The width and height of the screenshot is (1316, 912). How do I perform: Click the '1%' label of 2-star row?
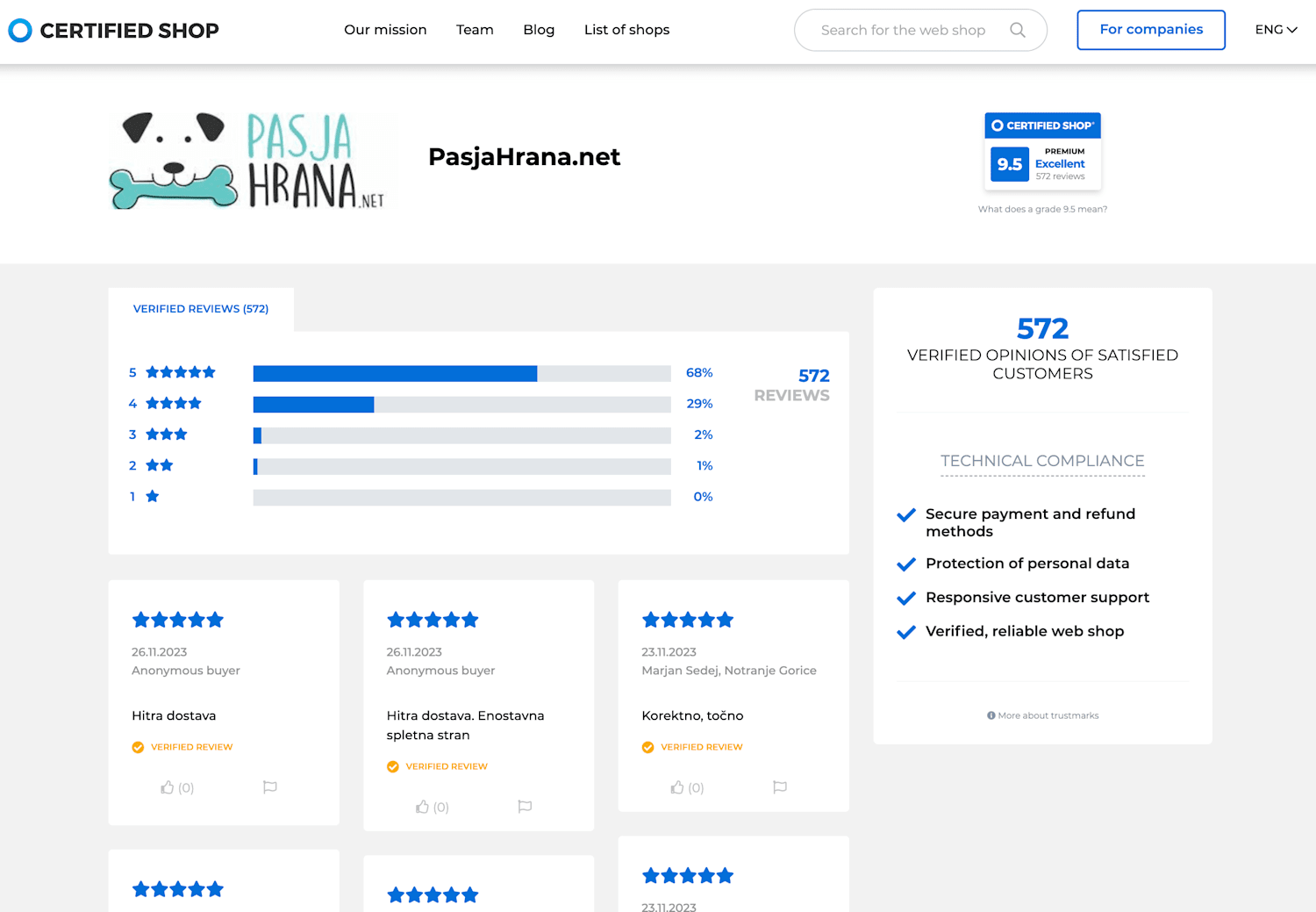coord(704,466)
